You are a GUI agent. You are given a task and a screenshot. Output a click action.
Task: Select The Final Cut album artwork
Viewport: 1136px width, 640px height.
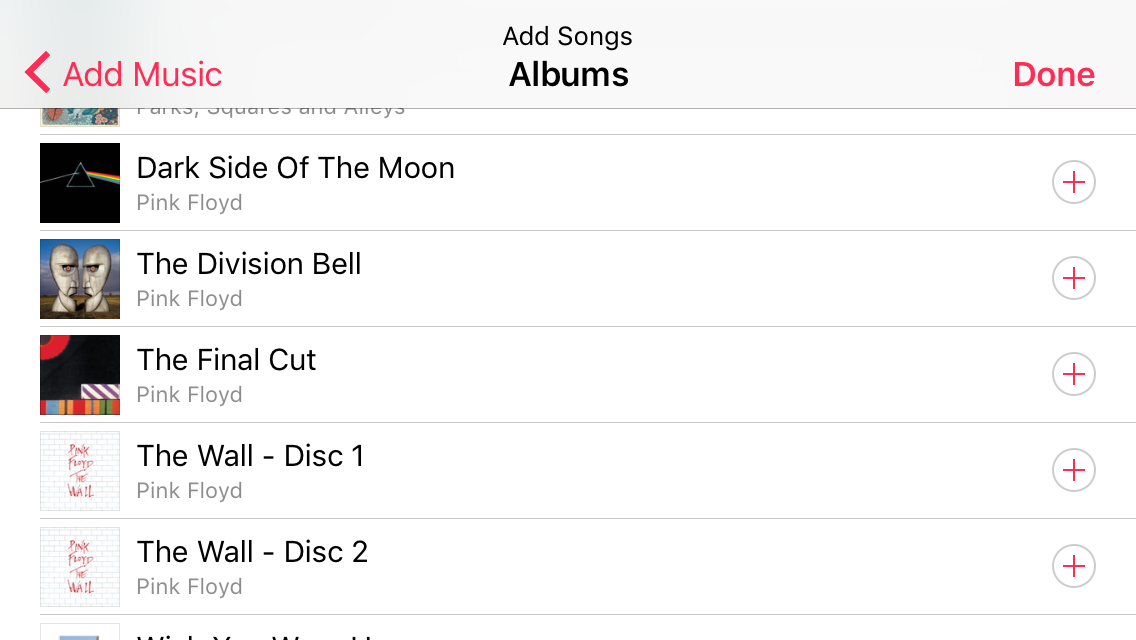click(x=79, y=374)
